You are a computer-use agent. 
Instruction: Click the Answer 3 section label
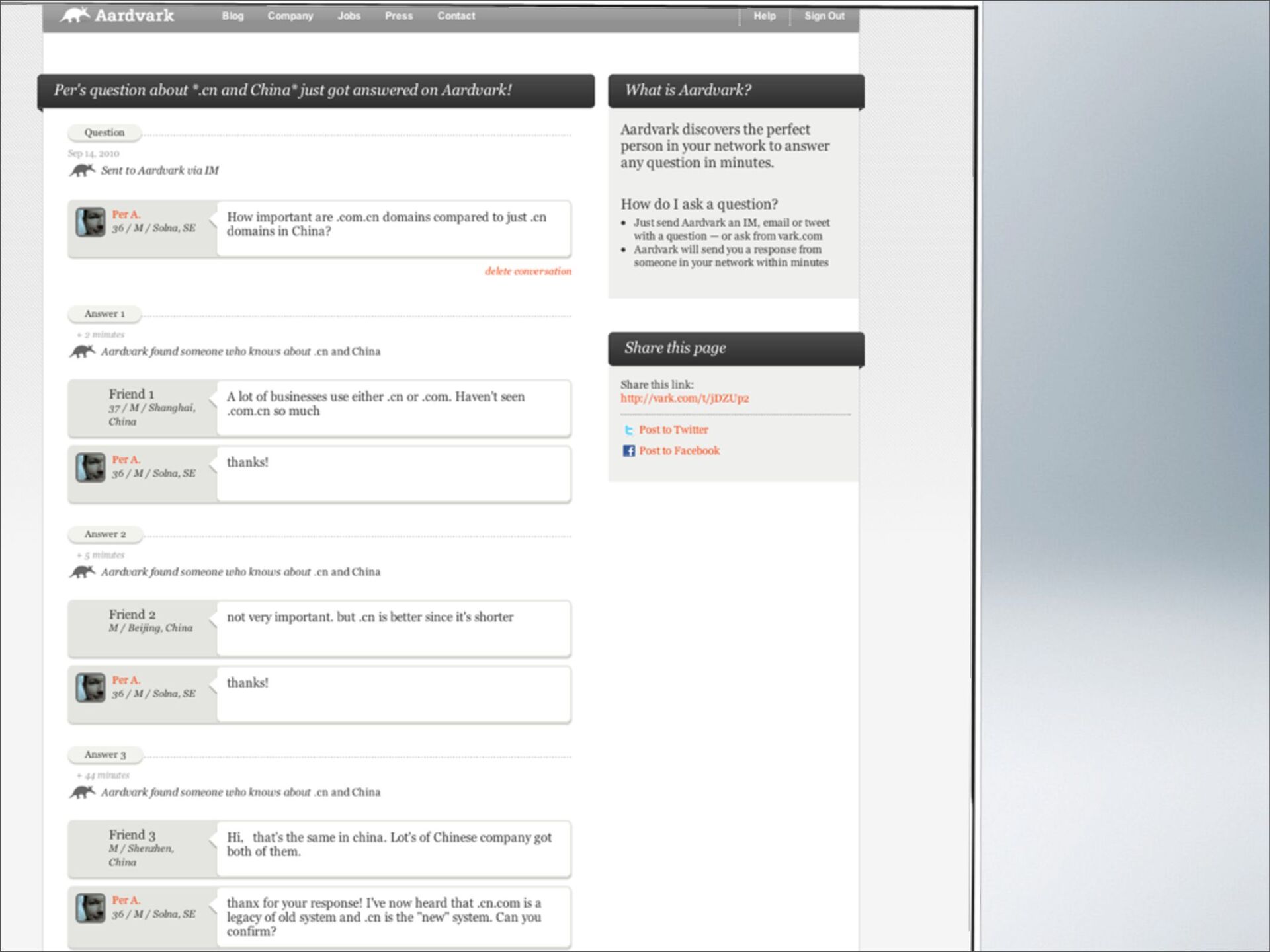[105, 755]
